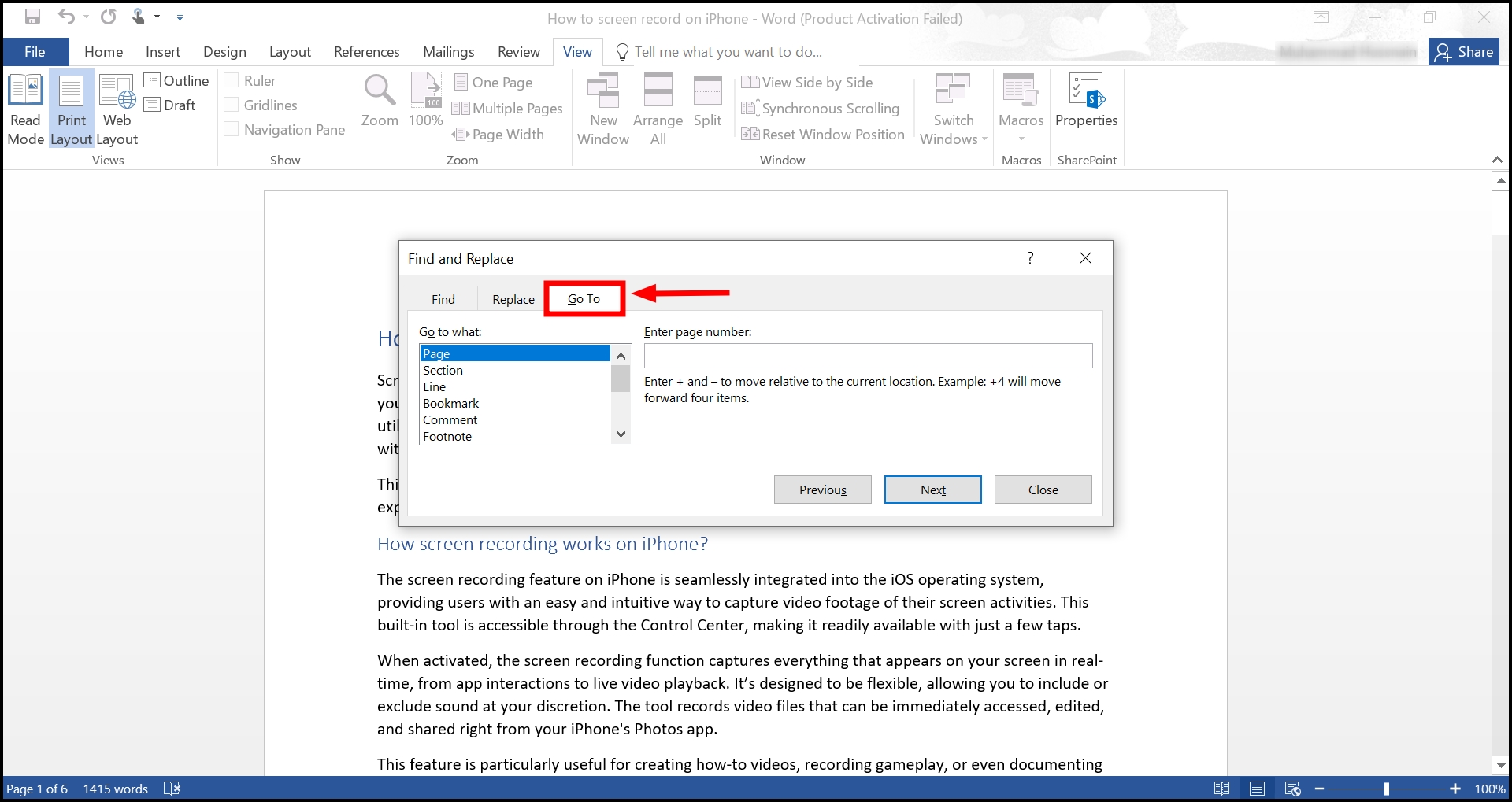Click the Next button
This screenshot has height=802, width=1512.
point(933,490)
